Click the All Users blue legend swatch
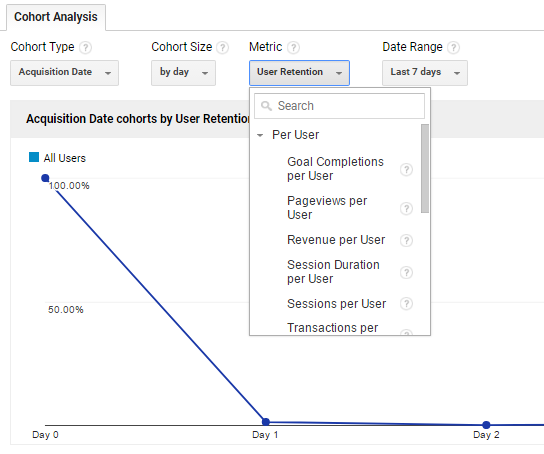The image size is (544, 454). click(34, 157)
